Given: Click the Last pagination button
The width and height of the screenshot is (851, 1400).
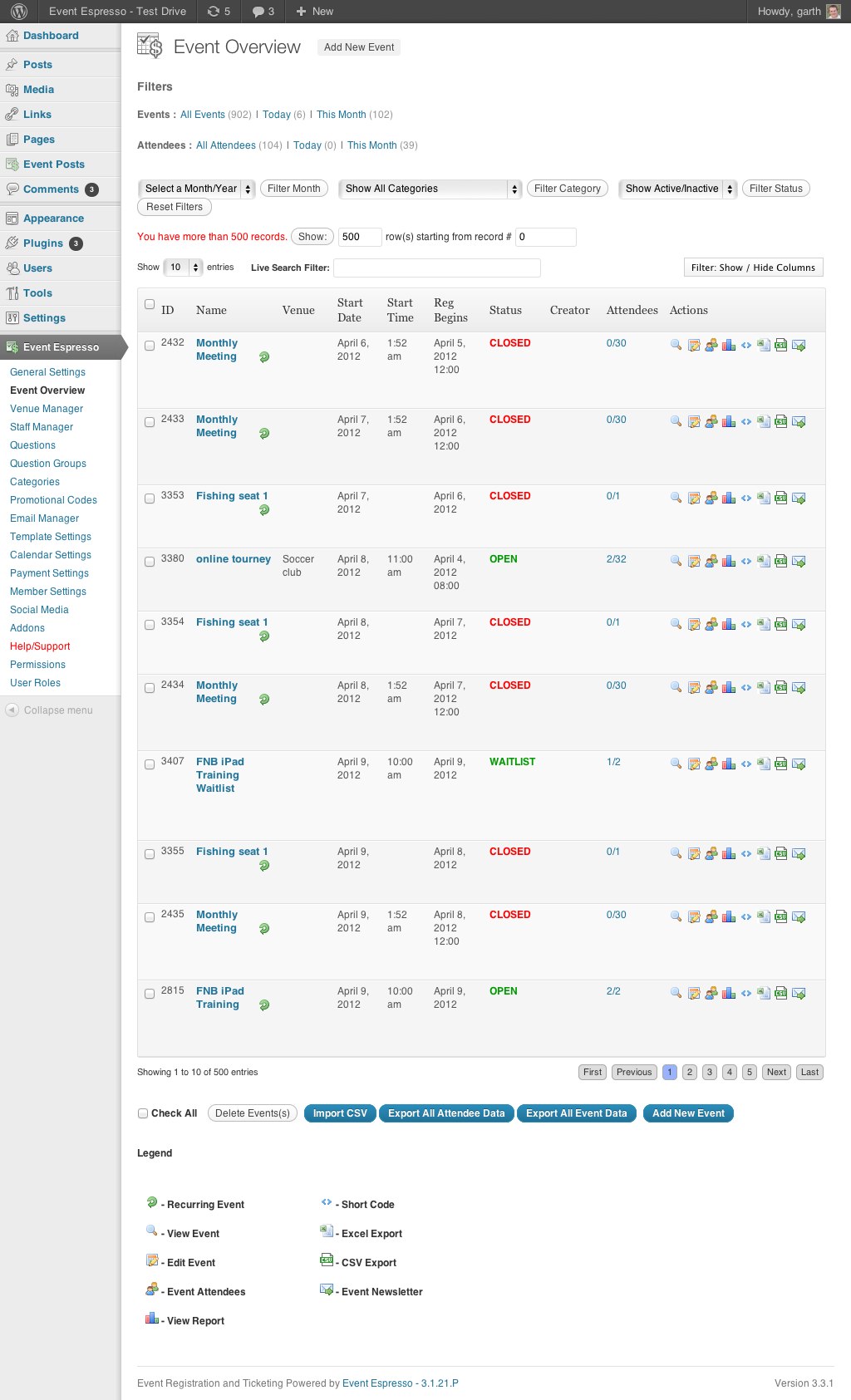Looking at the screenshot, I should (810, 1072).
